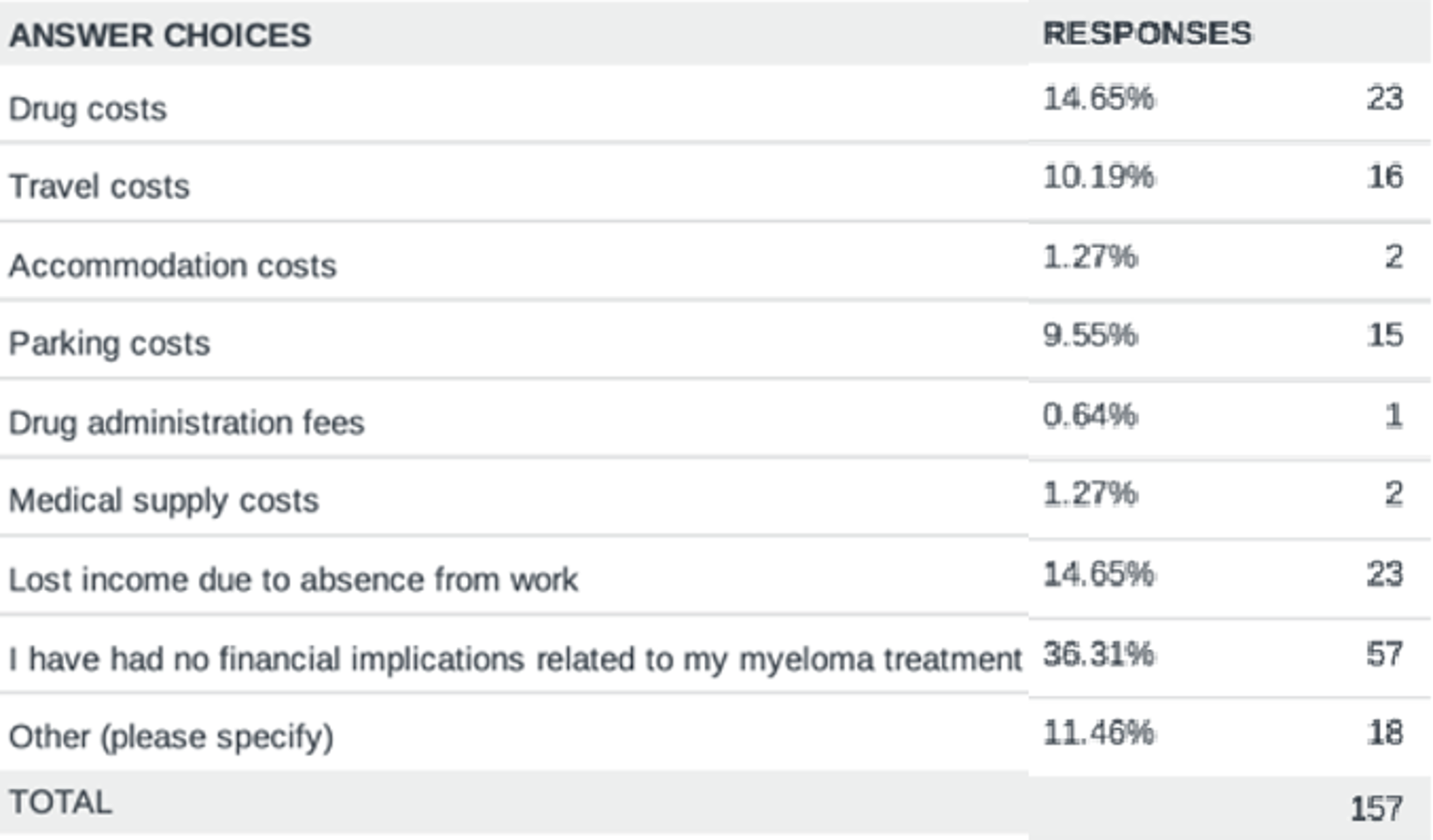Click Lost income due to absence label
The height and width of the screenshot is (840, 1433).
pyautogui.click(x=293, y=581)
